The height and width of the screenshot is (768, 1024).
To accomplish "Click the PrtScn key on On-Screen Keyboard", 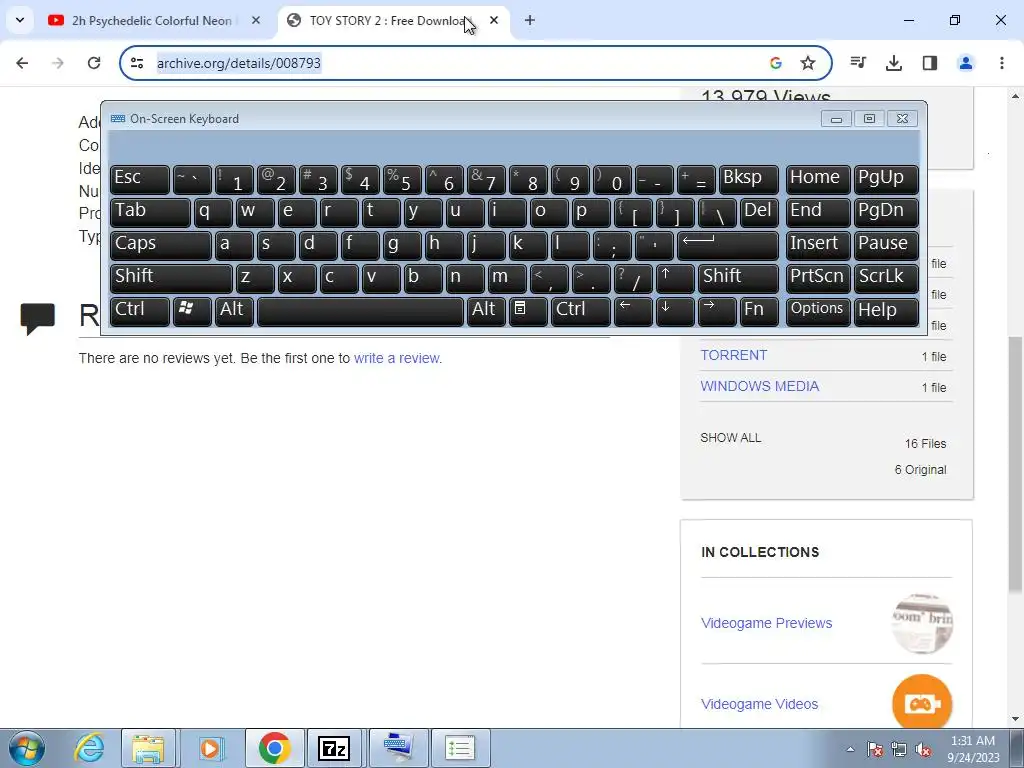I will point(818,277).
